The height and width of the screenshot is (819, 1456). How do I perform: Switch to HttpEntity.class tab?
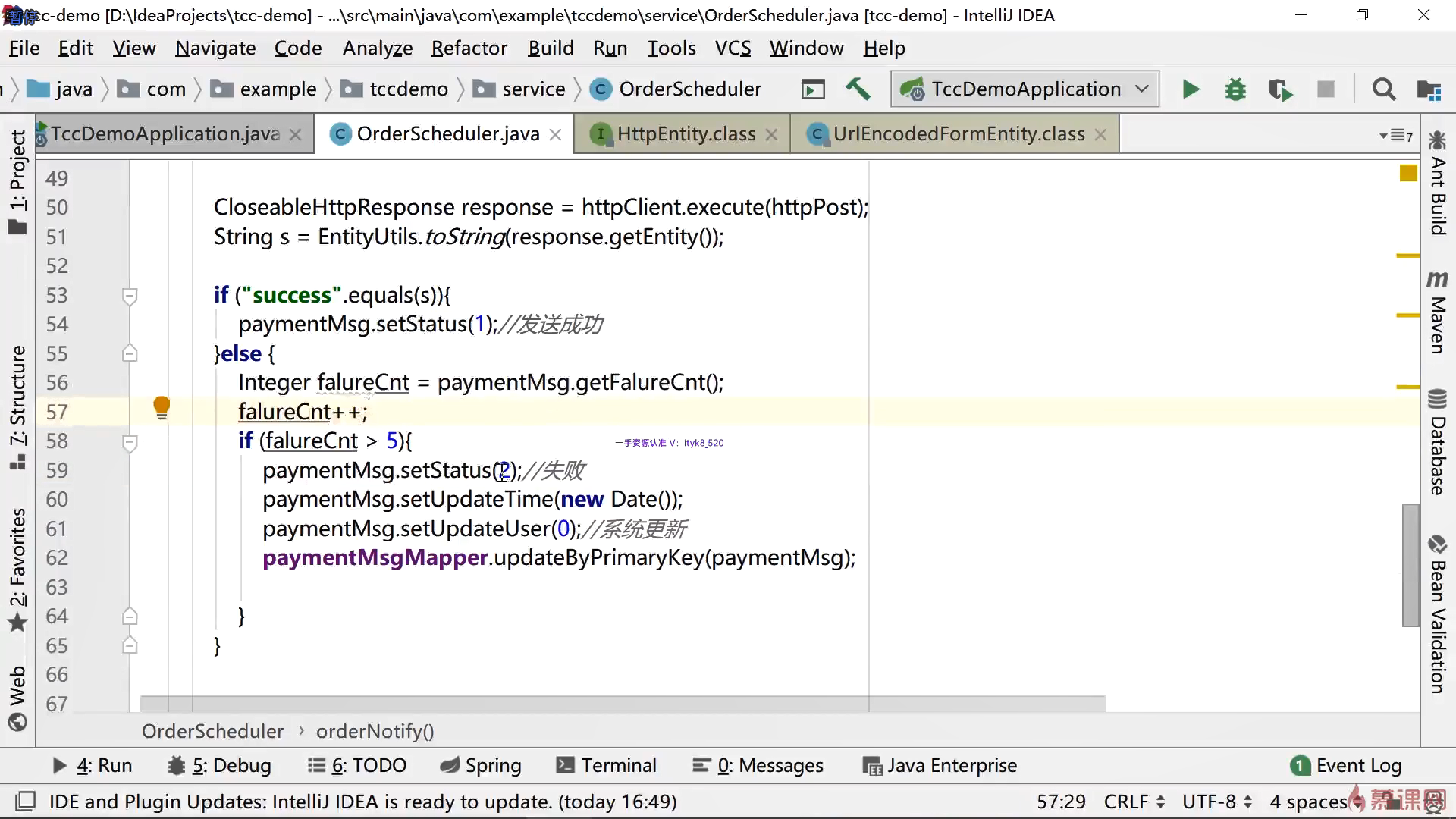point(686,134)
